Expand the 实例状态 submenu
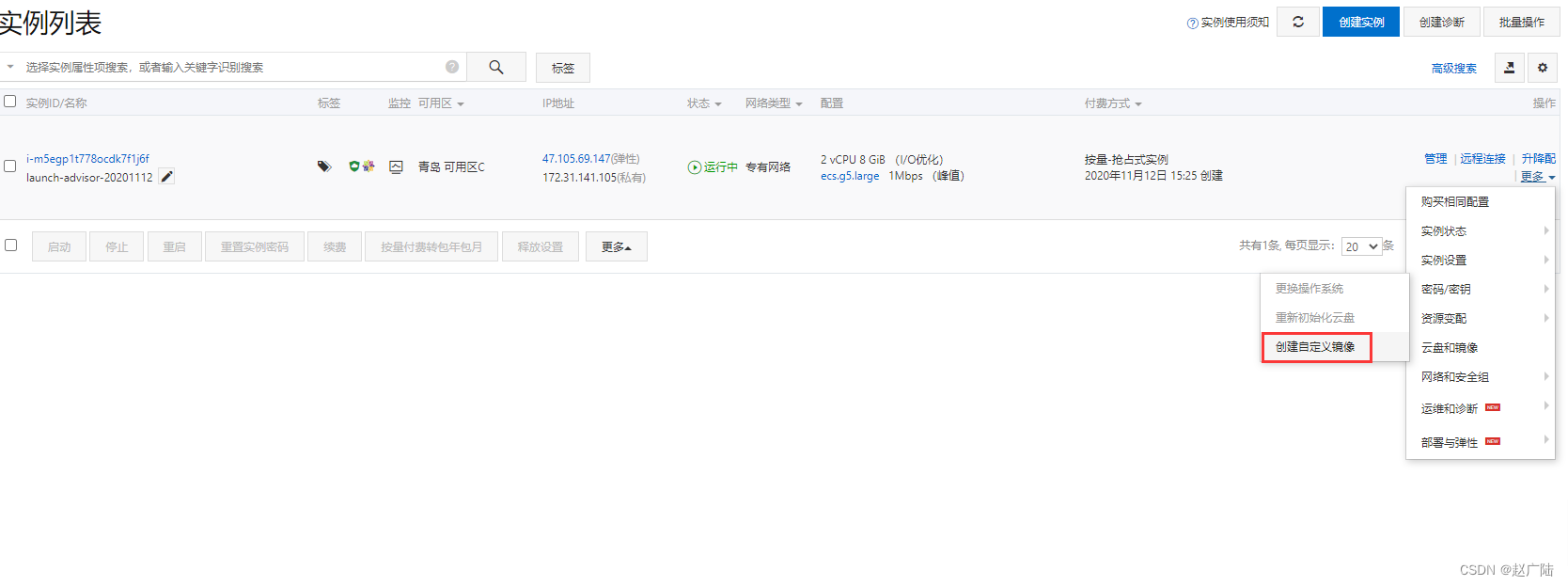This screenshot has width=1568, height=586. tap(1481, 230)
